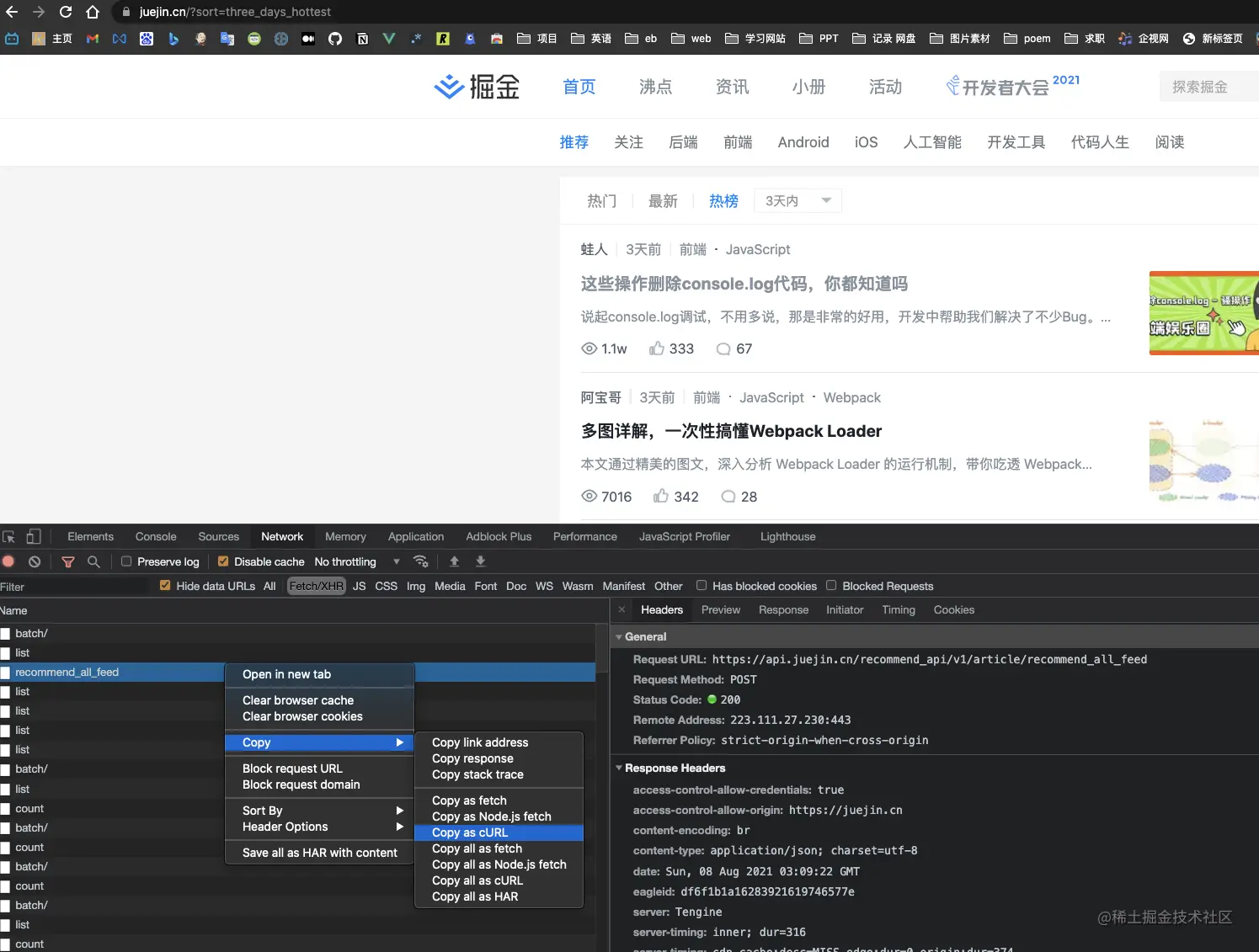
Task: Toggle the CSS request filter
Action: point(387,586)
